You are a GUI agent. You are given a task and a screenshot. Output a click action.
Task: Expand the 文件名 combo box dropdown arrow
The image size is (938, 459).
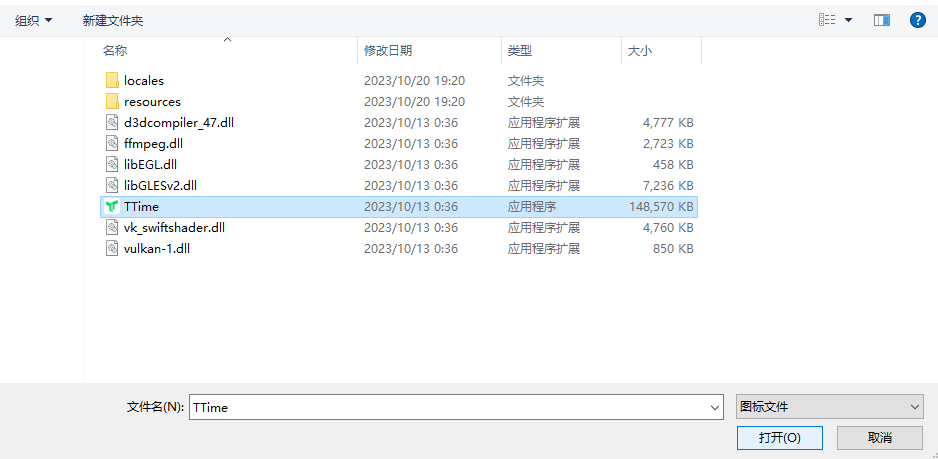tap(715, 407)
